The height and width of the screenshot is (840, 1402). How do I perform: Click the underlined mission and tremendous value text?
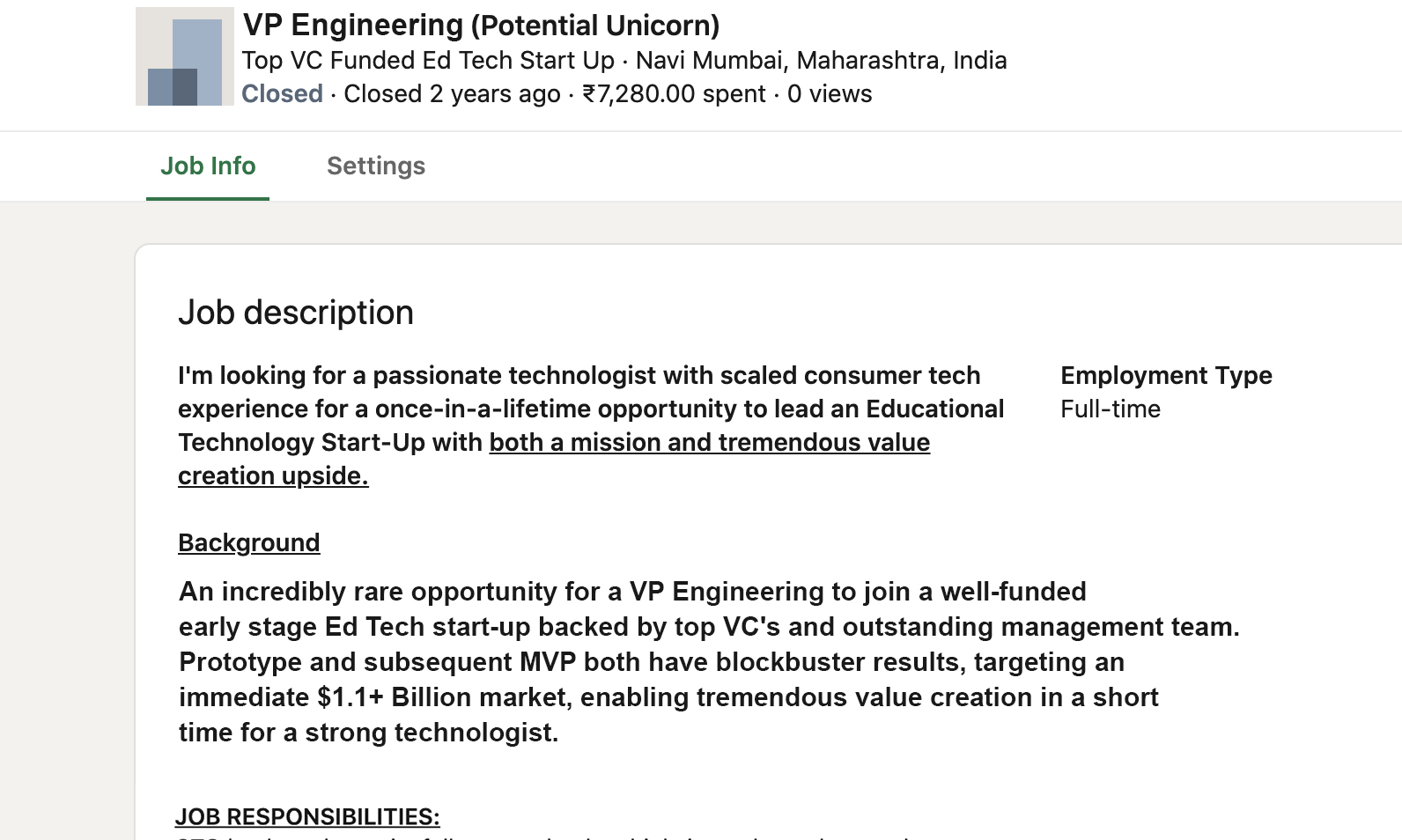click(x=710, y=442)
